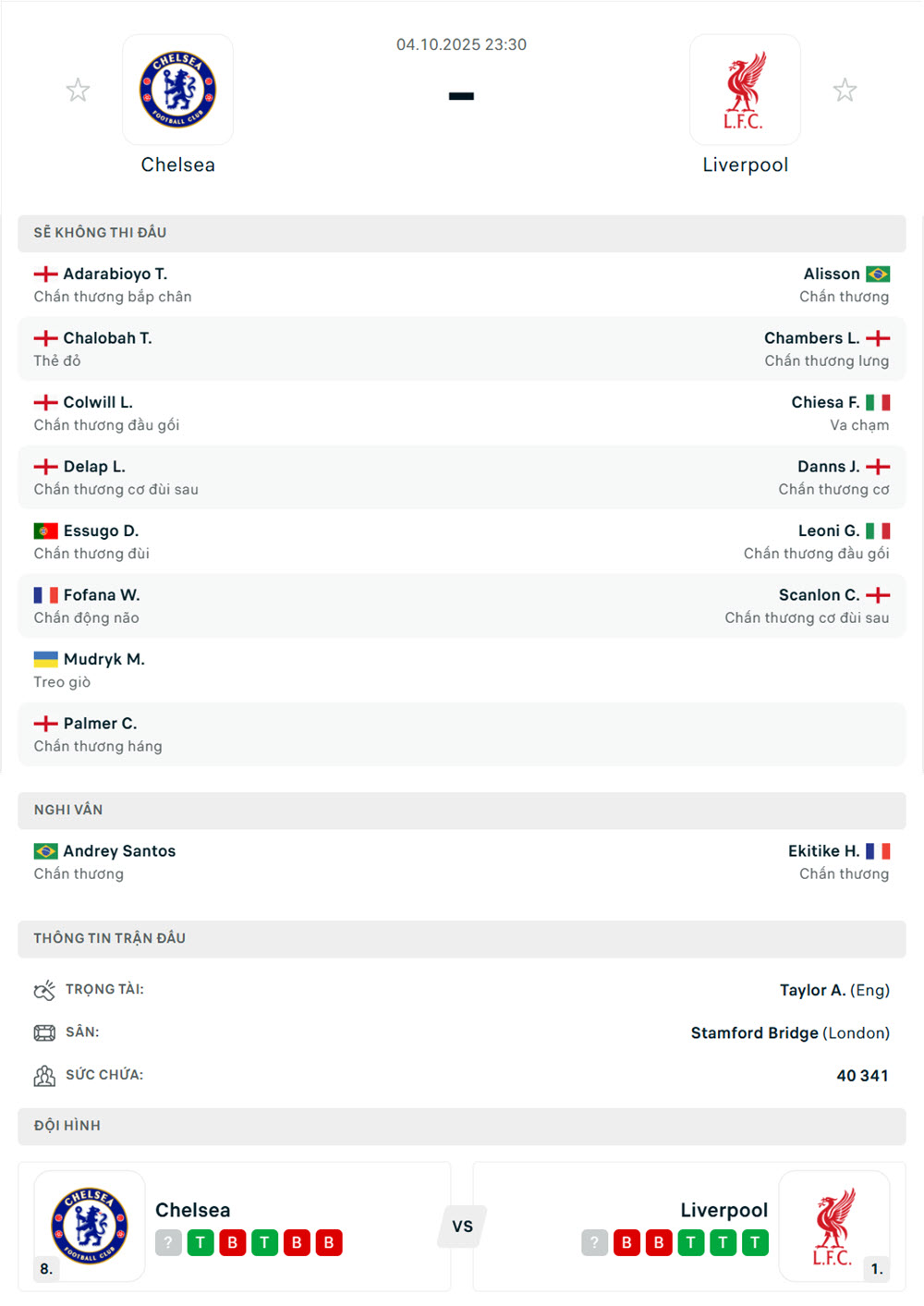Click Chelsea's question mark form badge

coord(167,1243)
